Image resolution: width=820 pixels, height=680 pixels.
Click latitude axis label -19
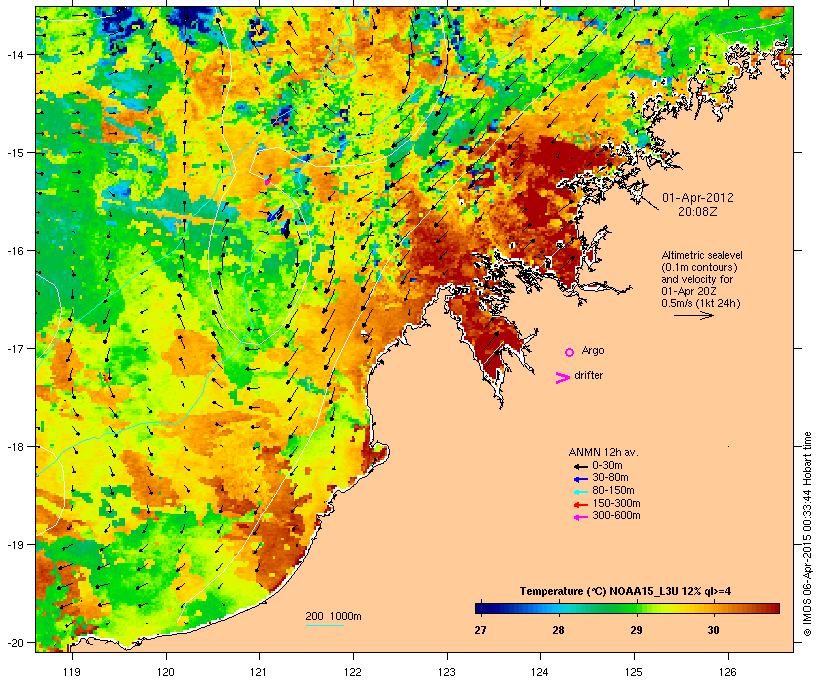coord(15,545)
